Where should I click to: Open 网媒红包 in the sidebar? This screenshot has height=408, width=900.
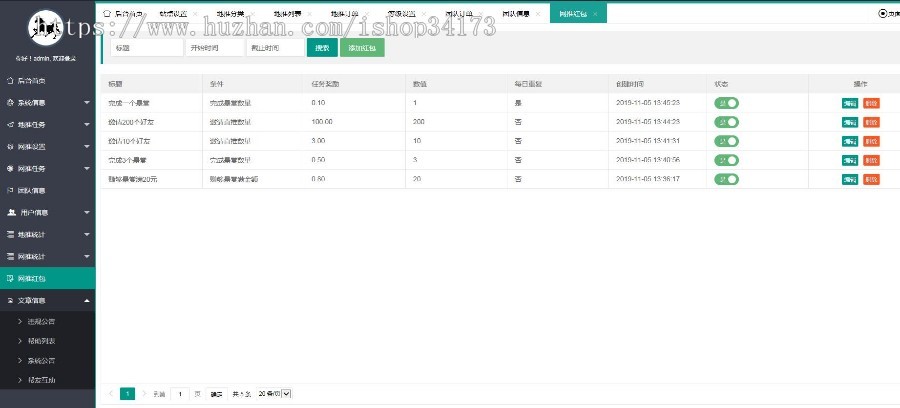click(x=48, y=278)
